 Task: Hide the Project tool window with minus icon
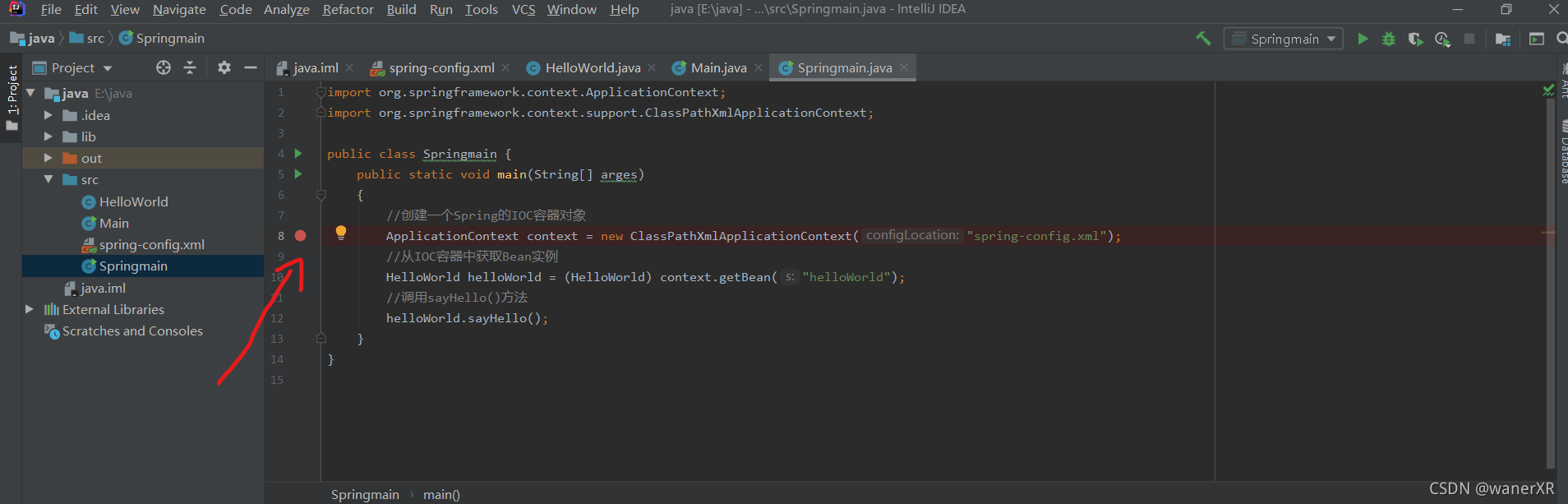[x=251, y=67]
